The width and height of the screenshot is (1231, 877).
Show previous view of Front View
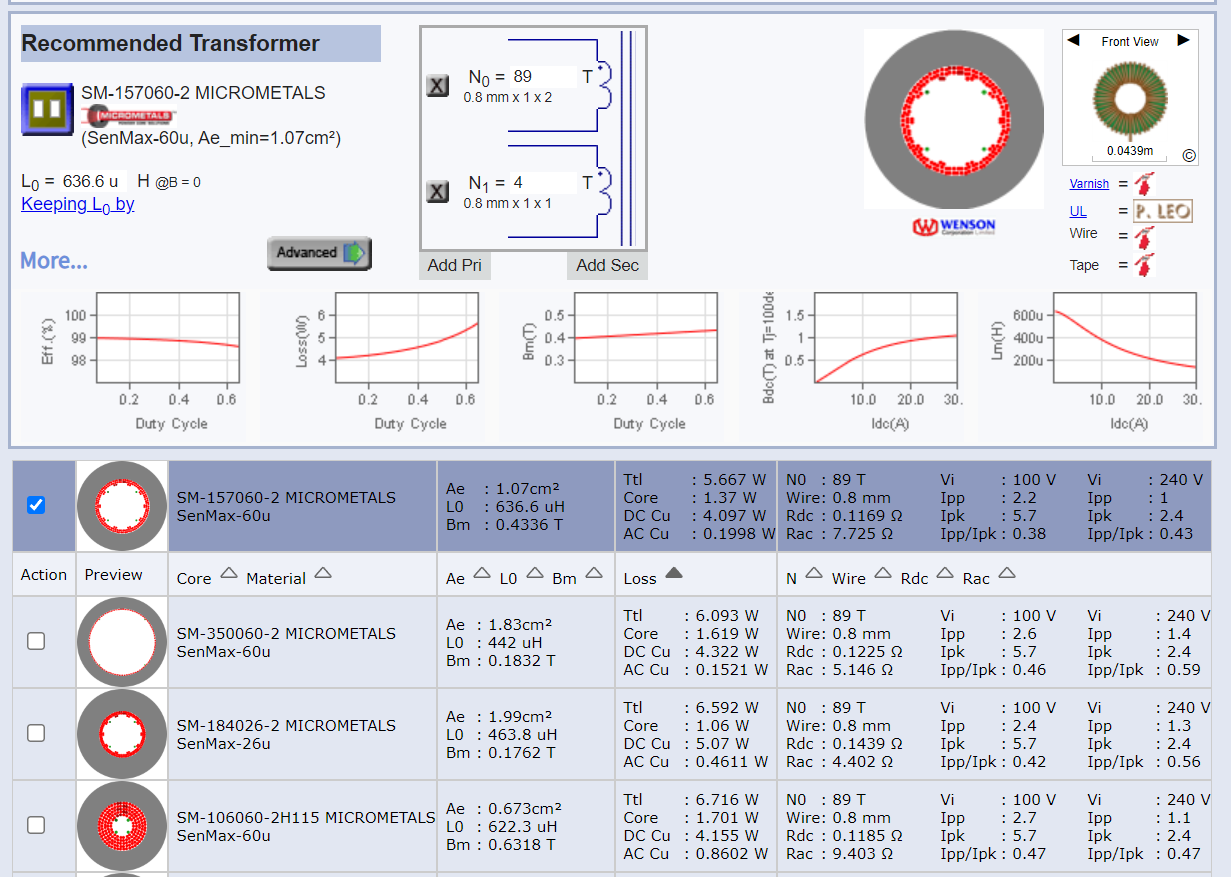click(1074, 41)
